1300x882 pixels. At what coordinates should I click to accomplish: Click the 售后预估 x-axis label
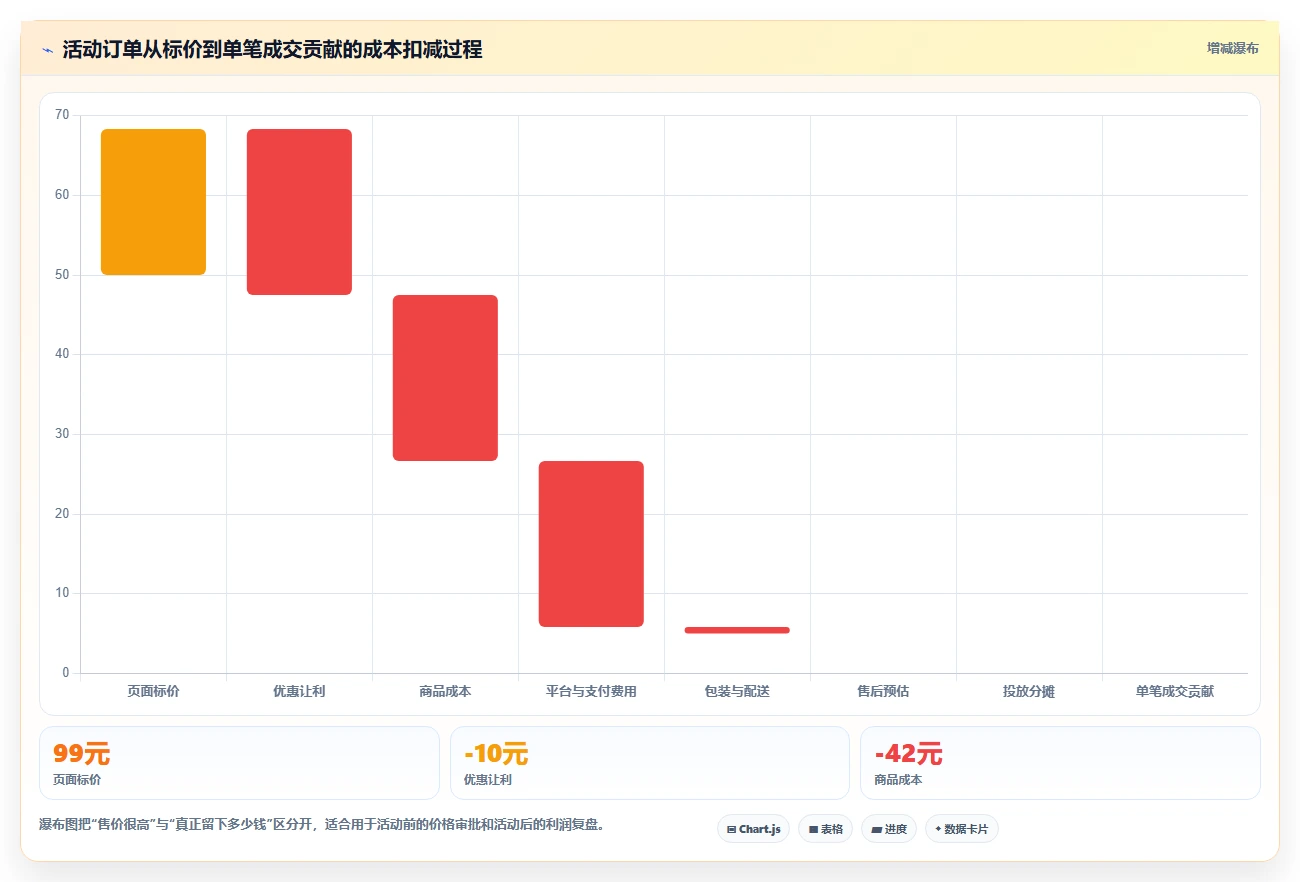tap(883, 691)
